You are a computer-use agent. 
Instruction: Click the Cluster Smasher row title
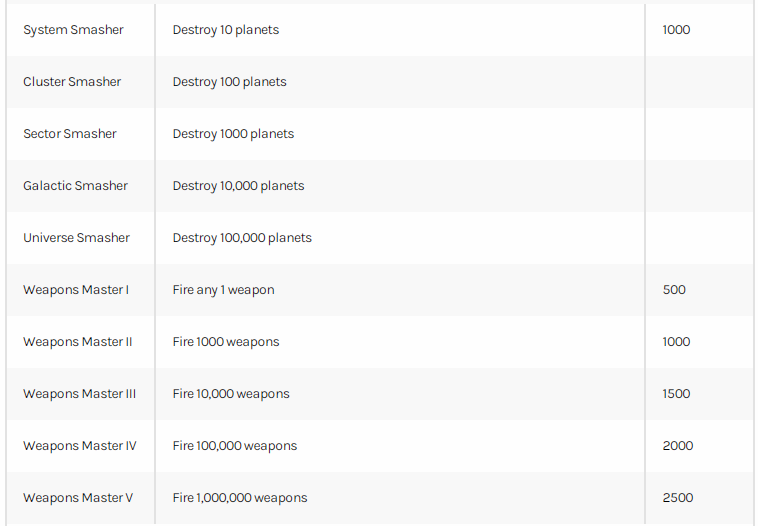click(72, 82)
